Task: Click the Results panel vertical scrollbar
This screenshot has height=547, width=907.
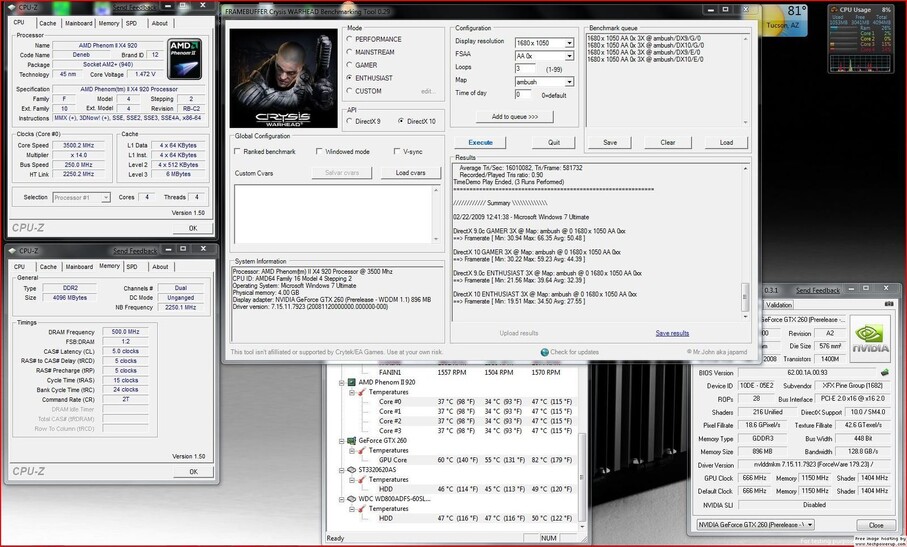Action: coord(745,242)
